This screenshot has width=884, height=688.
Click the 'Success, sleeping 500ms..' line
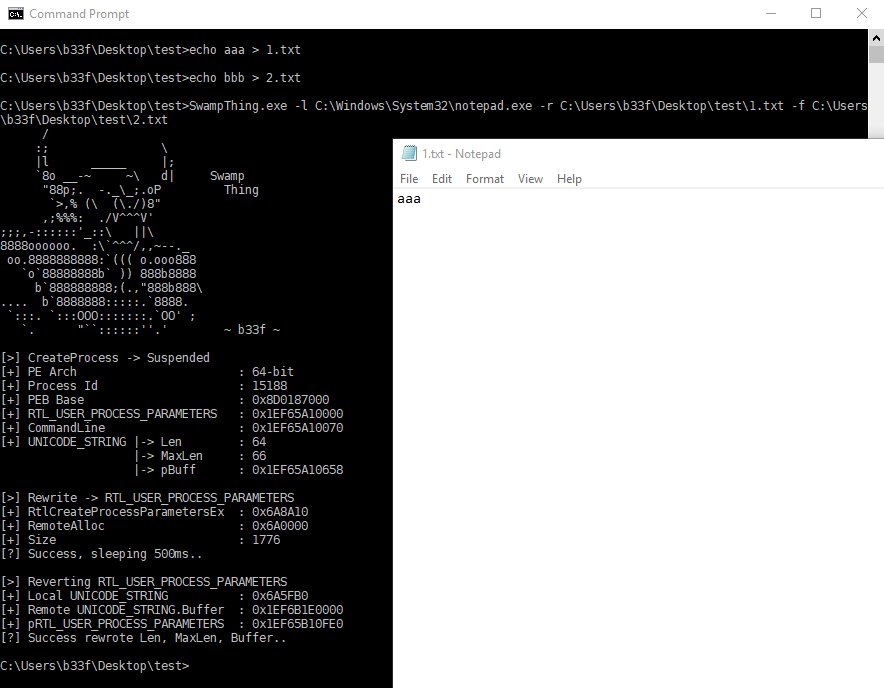pos(101,554)
